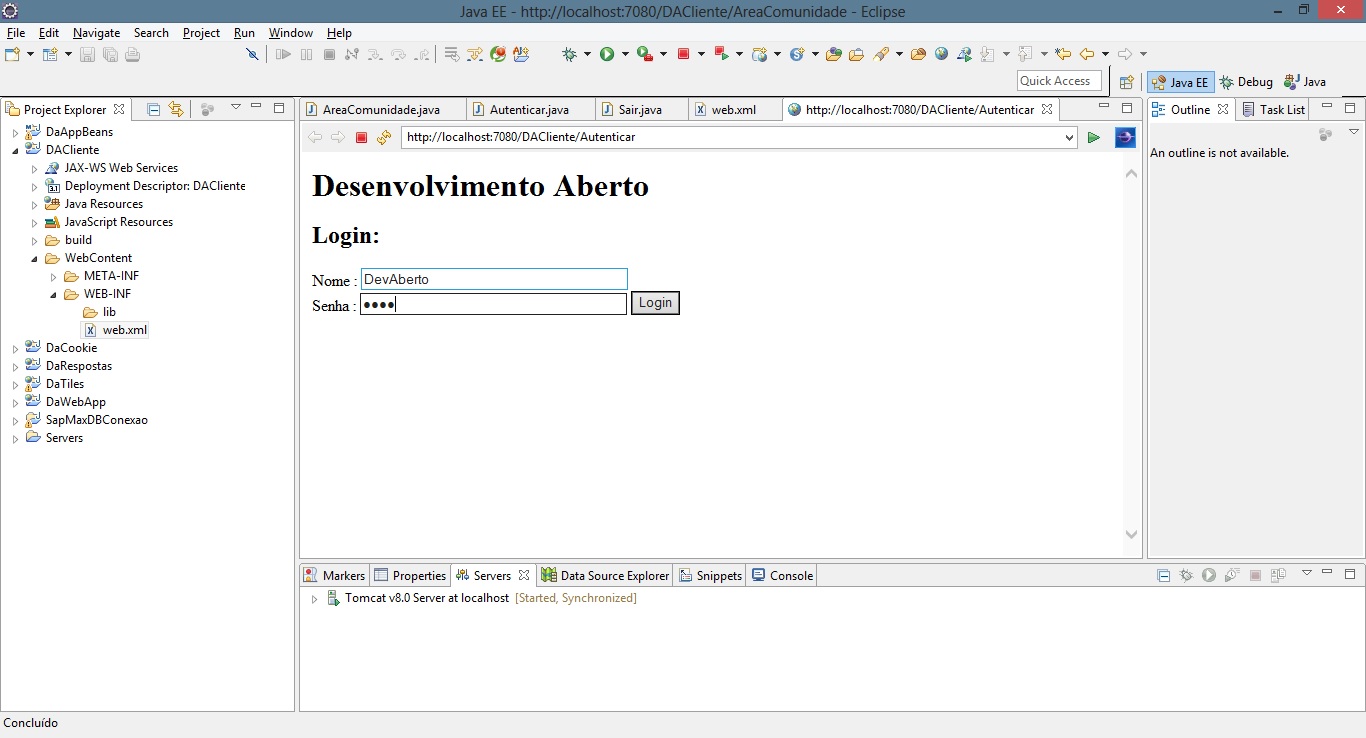Viewport: 1366px width, 738px height.
Task: Open the Navigate menu
Action: tap(96, 33)
